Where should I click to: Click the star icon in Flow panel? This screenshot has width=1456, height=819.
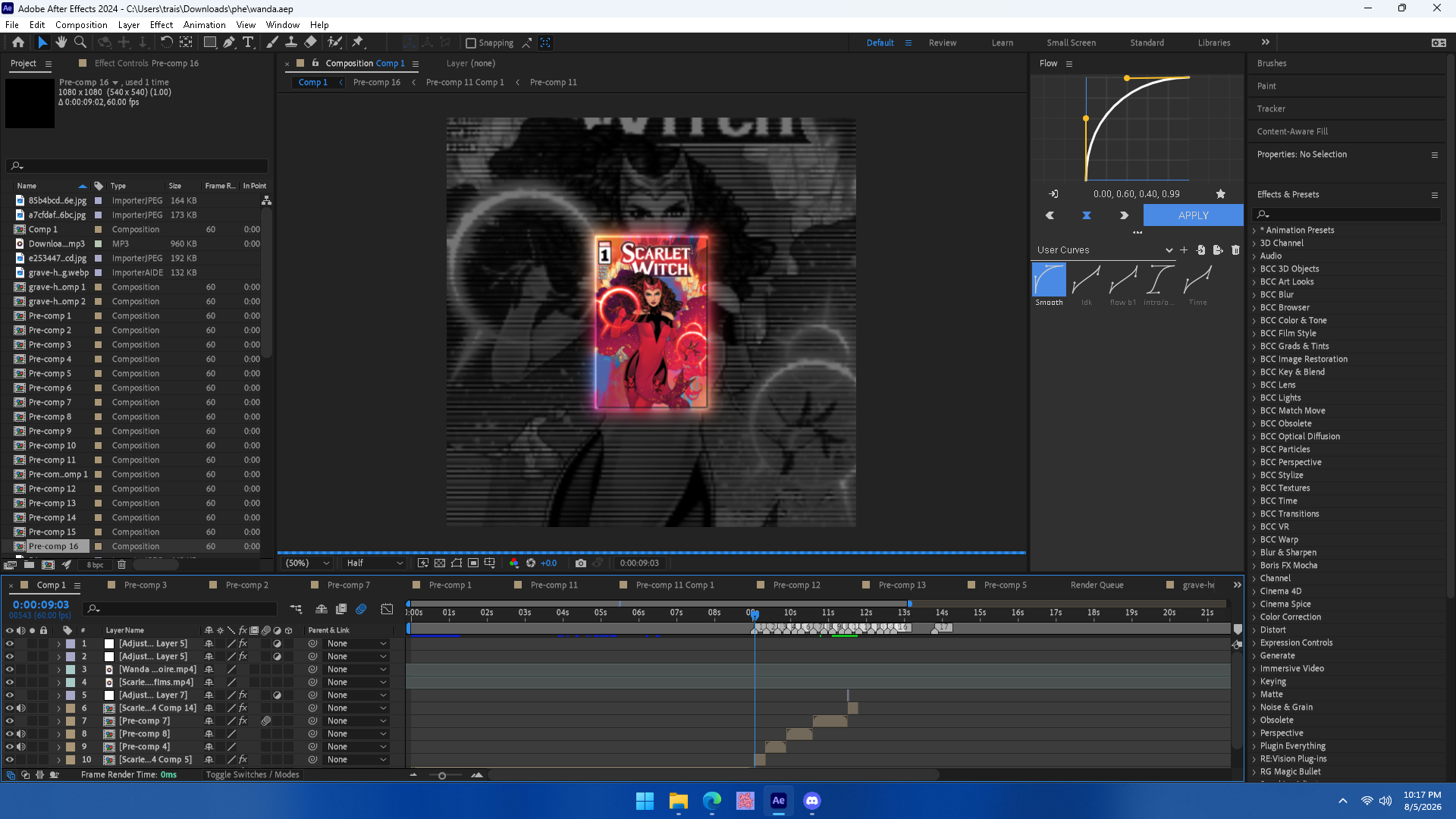click(1221, 194)
